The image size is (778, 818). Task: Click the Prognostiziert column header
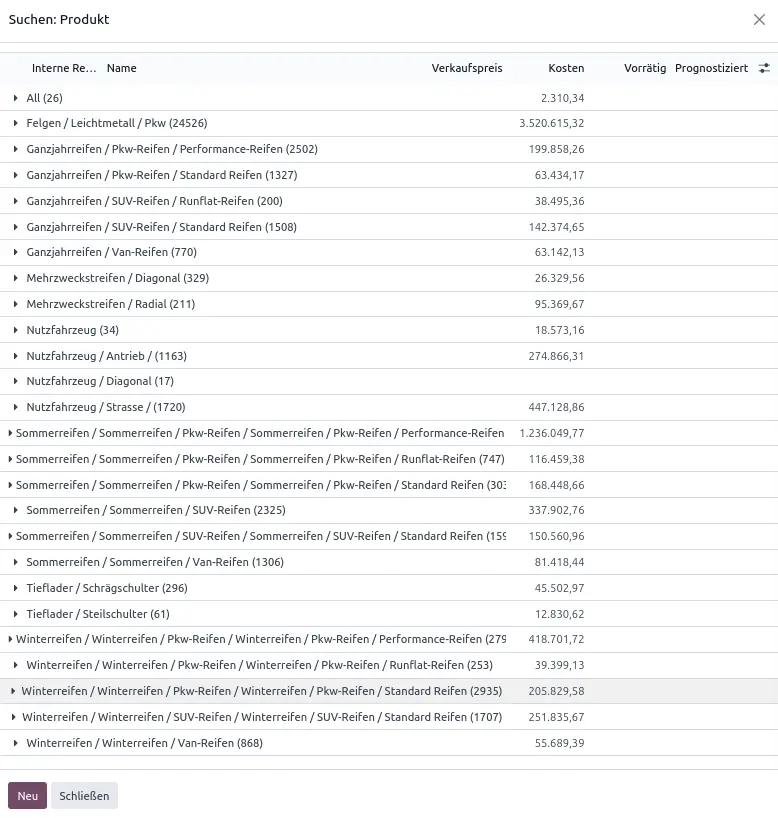(x=711, y=68)
